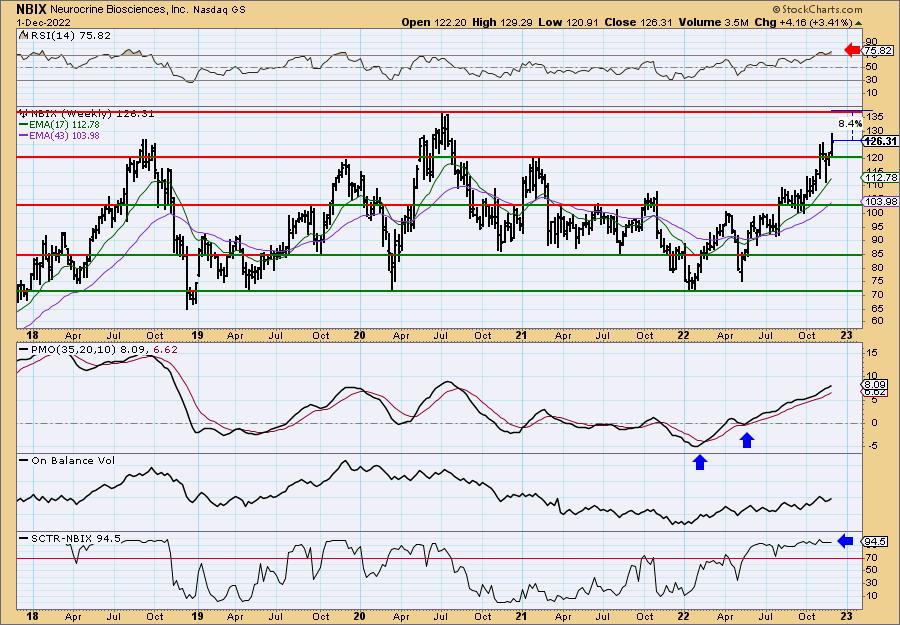
Task: Click the 112.78 EMA tag on price axis
Action: point(880,178)
